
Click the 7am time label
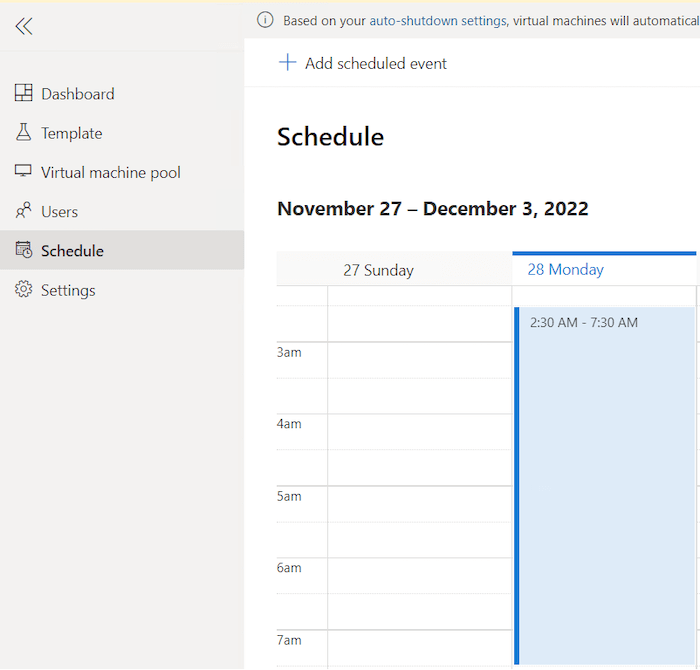289,640
